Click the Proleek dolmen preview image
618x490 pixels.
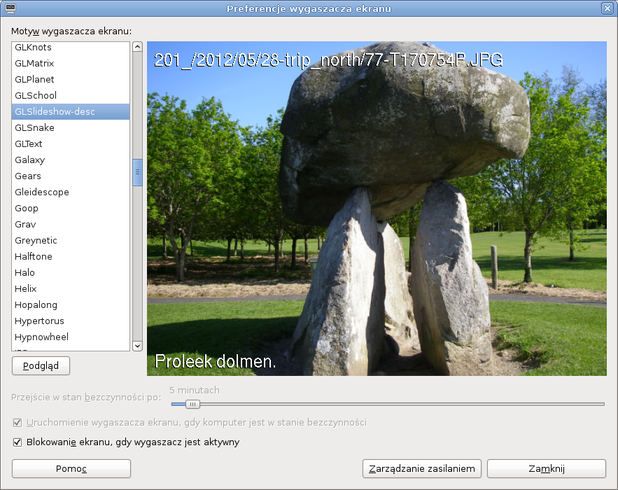coord(377,208)
